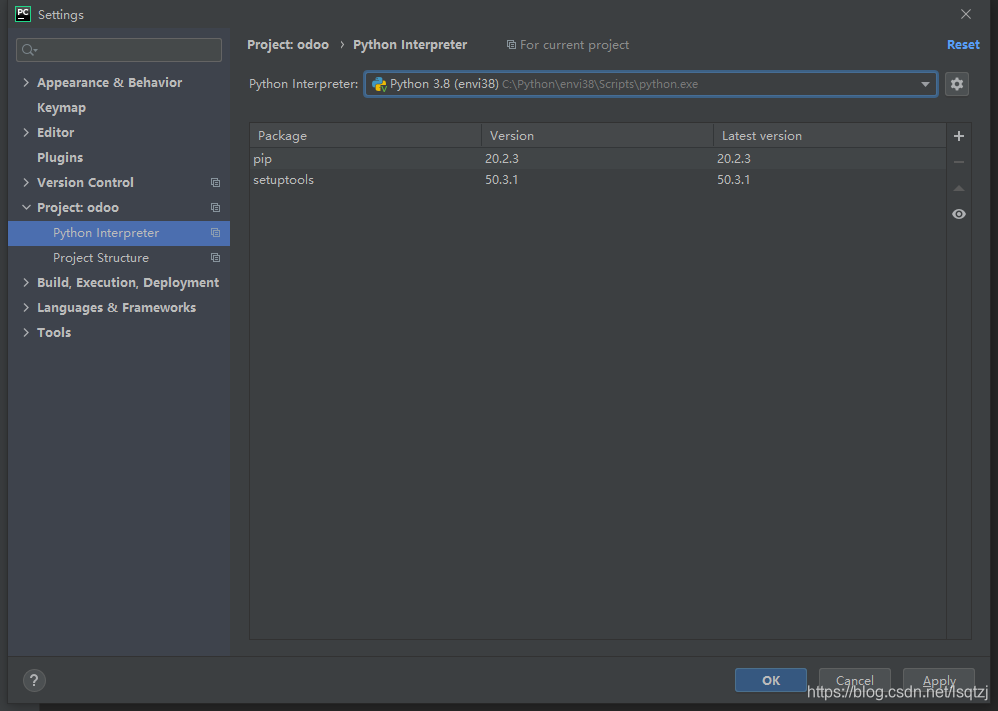Click the For current project icon

pyautogui.click(x=511, y=45)
